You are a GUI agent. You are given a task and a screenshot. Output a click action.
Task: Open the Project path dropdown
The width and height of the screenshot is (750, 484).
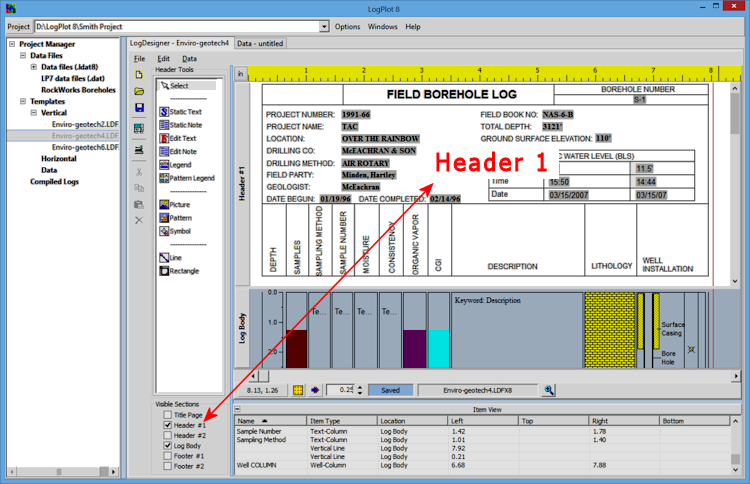[x=324, y=27]
